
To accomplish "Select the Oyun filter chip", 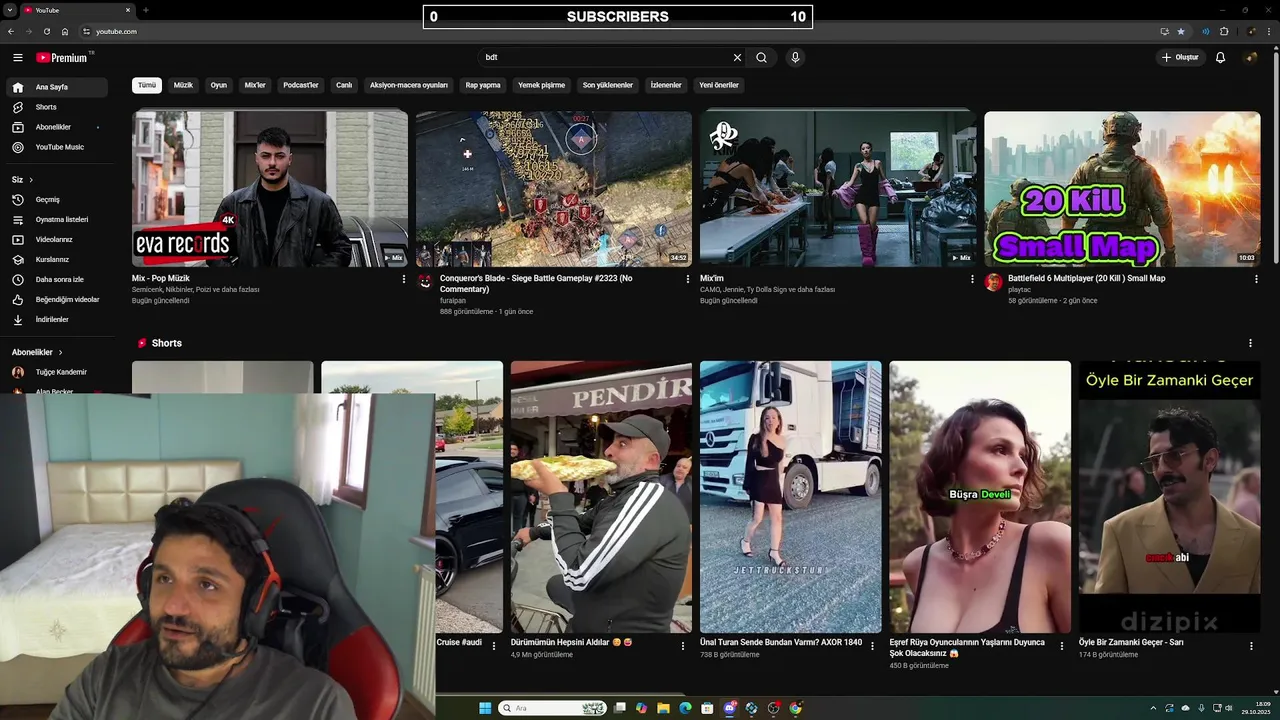I will (218, 85).
